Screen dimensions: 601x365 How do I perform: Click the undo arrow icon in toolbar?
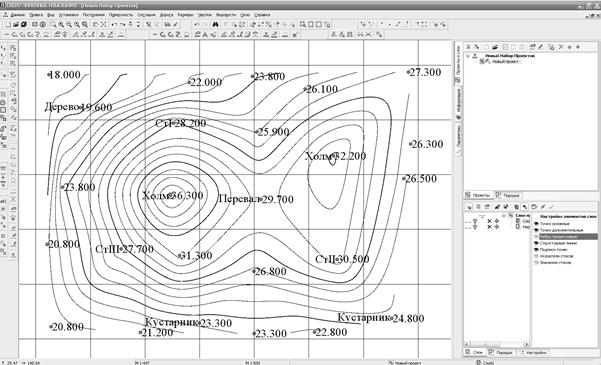pyautogui.click(x=196, y=24)
